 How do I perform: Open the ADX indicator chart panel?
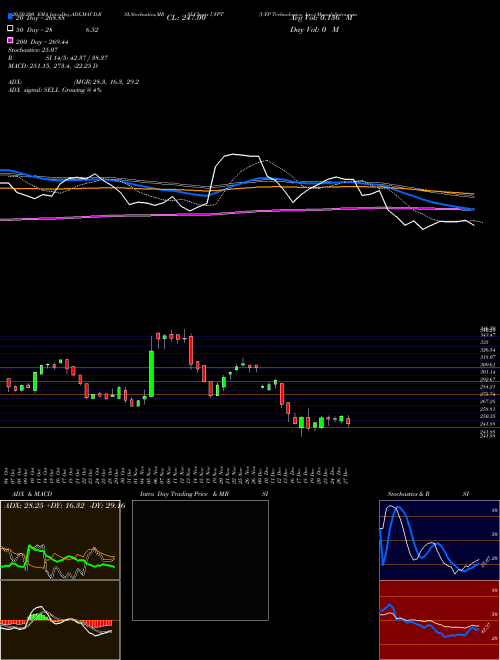coord(60,540)
